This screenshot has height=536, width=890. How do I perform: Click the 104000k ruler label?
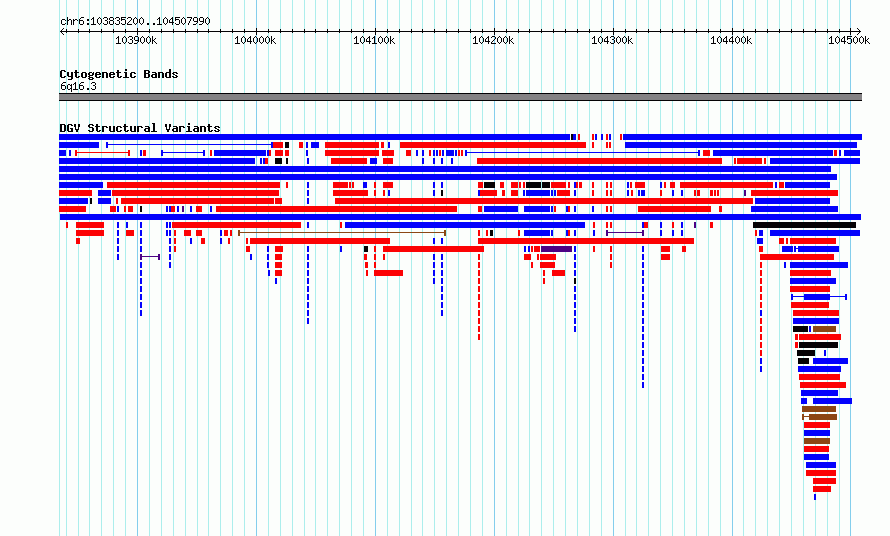[255, 40]
